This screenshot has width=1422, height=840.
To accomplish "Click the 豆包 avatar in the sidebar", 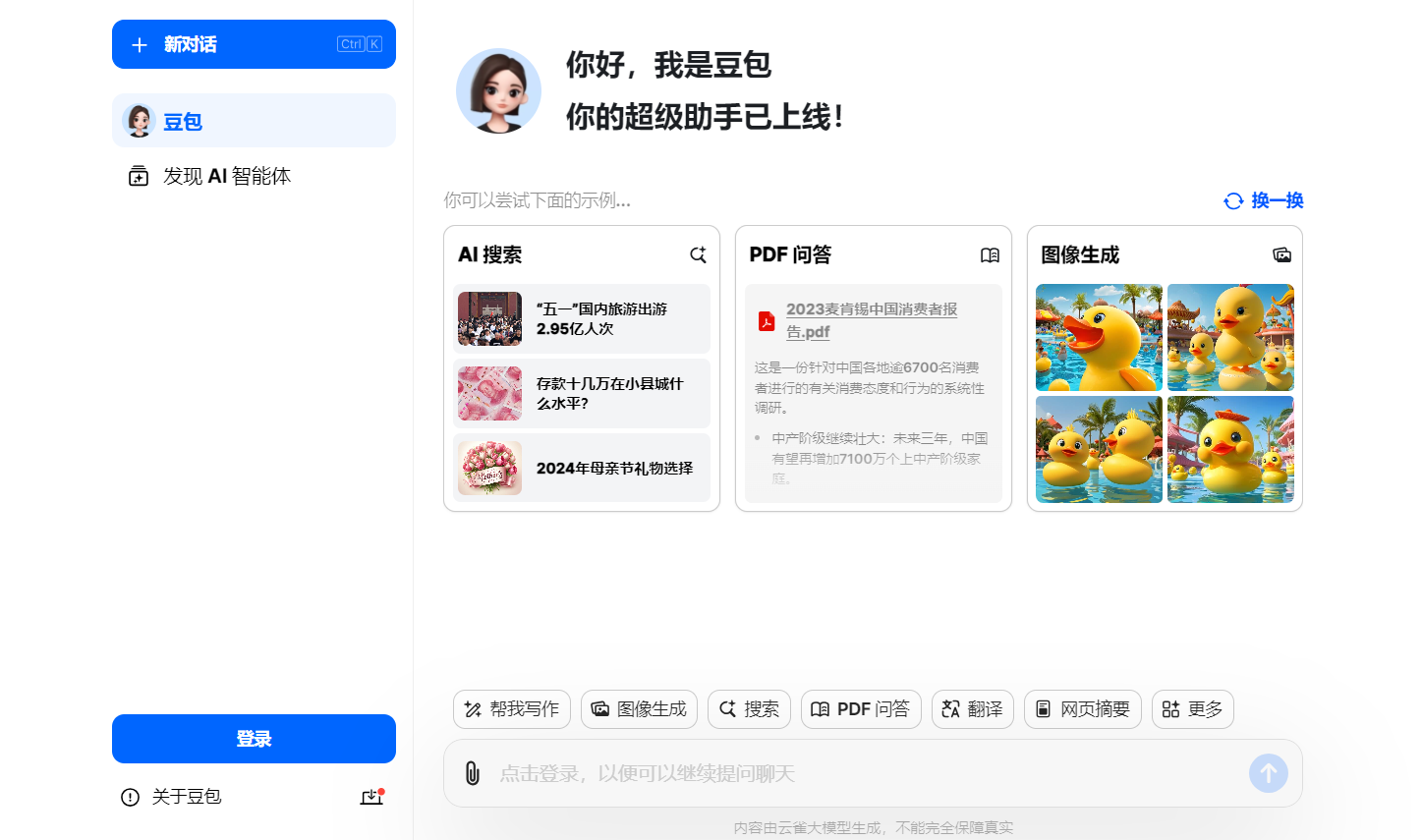I will click(139, 120).
